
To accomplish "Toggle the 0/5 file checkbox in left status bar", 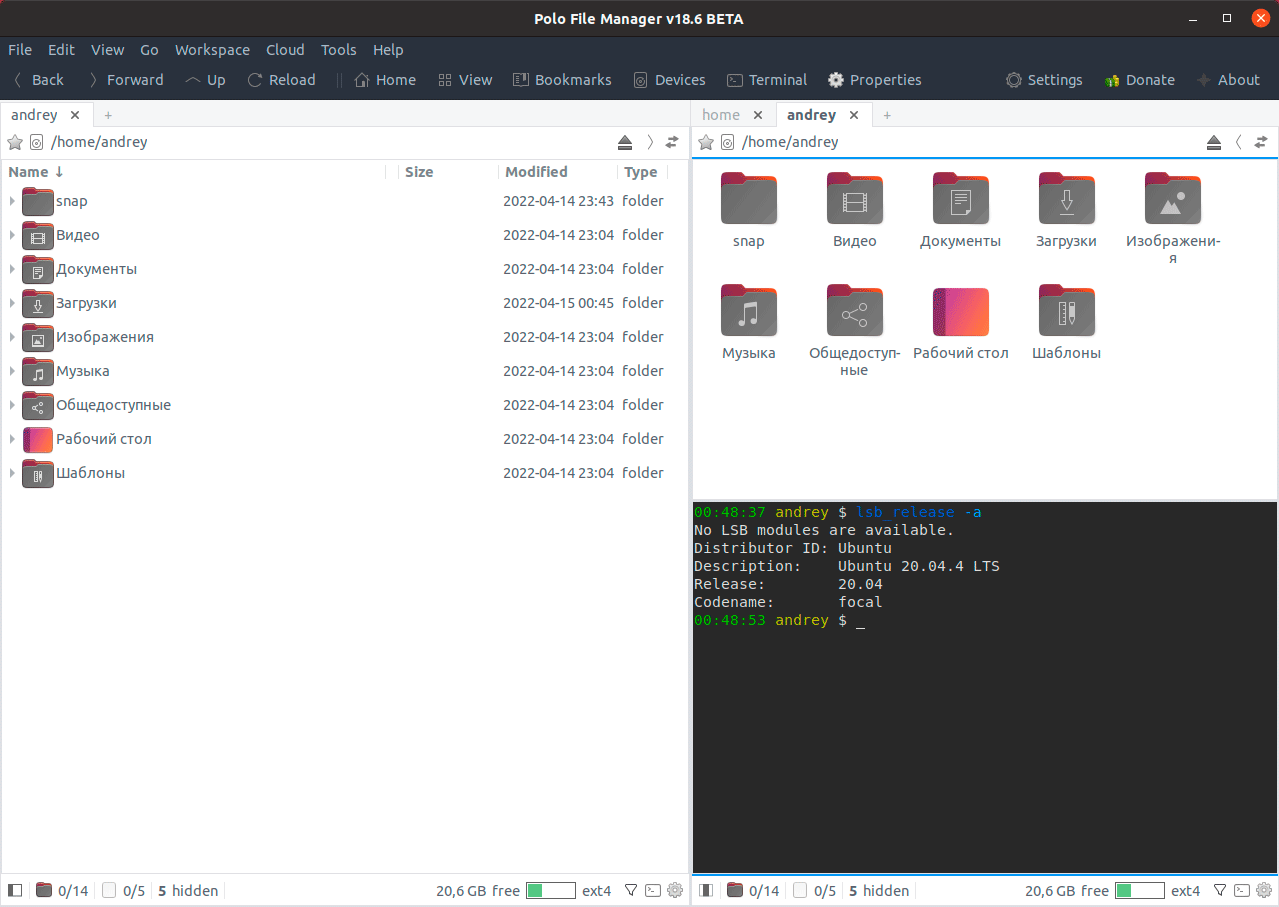I will tap(110, 890).
